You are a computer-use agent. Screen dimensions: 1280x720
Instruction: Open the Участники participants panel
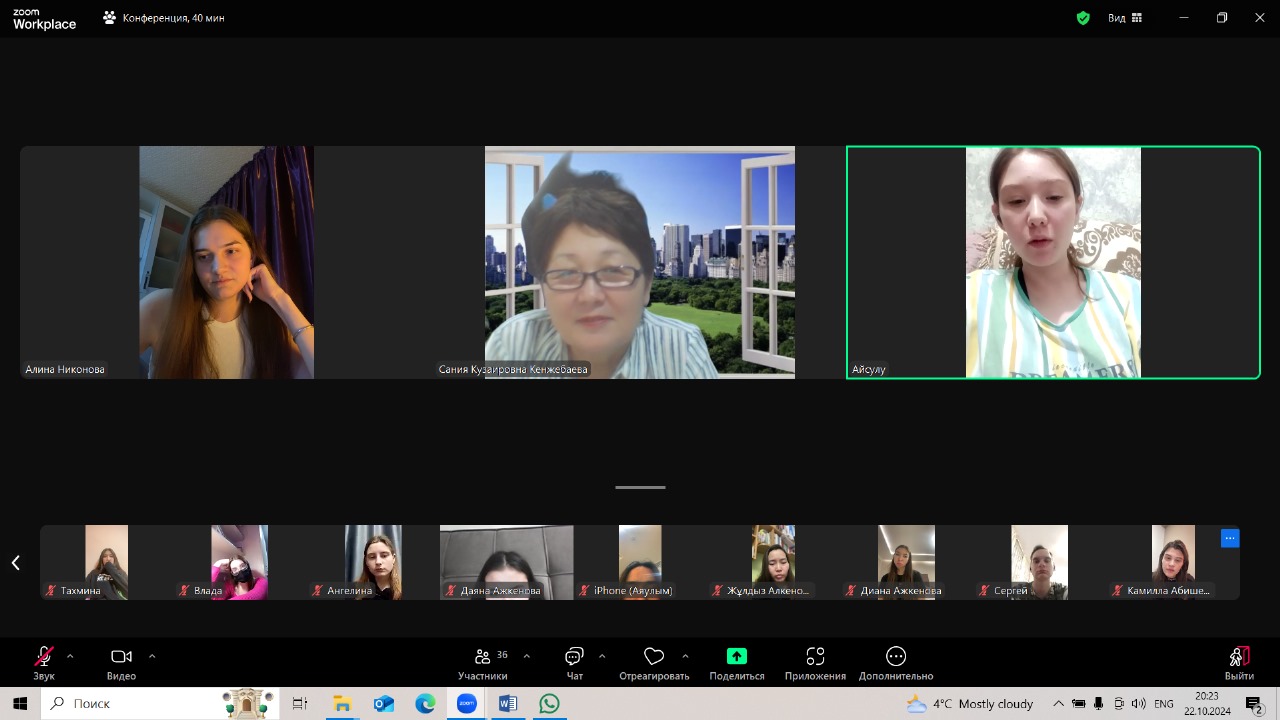[483, 657]
